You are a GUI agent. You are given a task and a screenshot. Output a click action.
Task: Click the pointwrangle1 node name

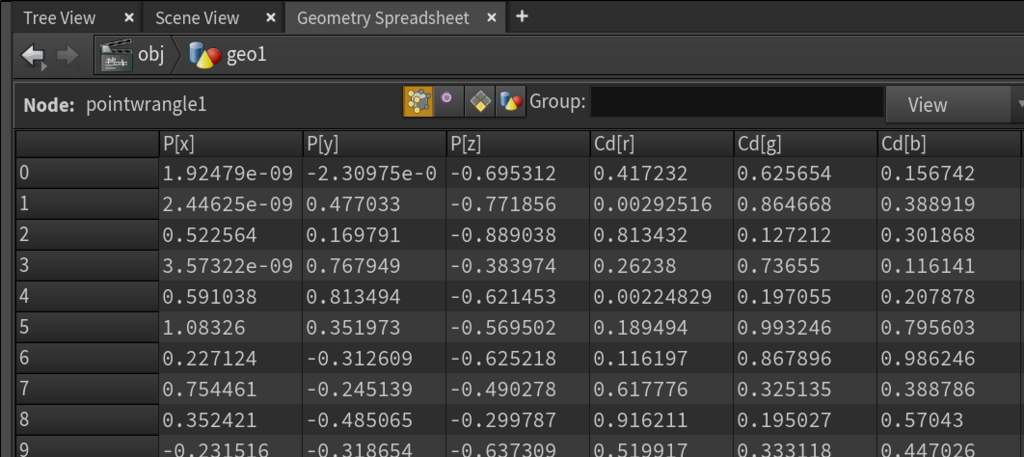pos(146,104)
